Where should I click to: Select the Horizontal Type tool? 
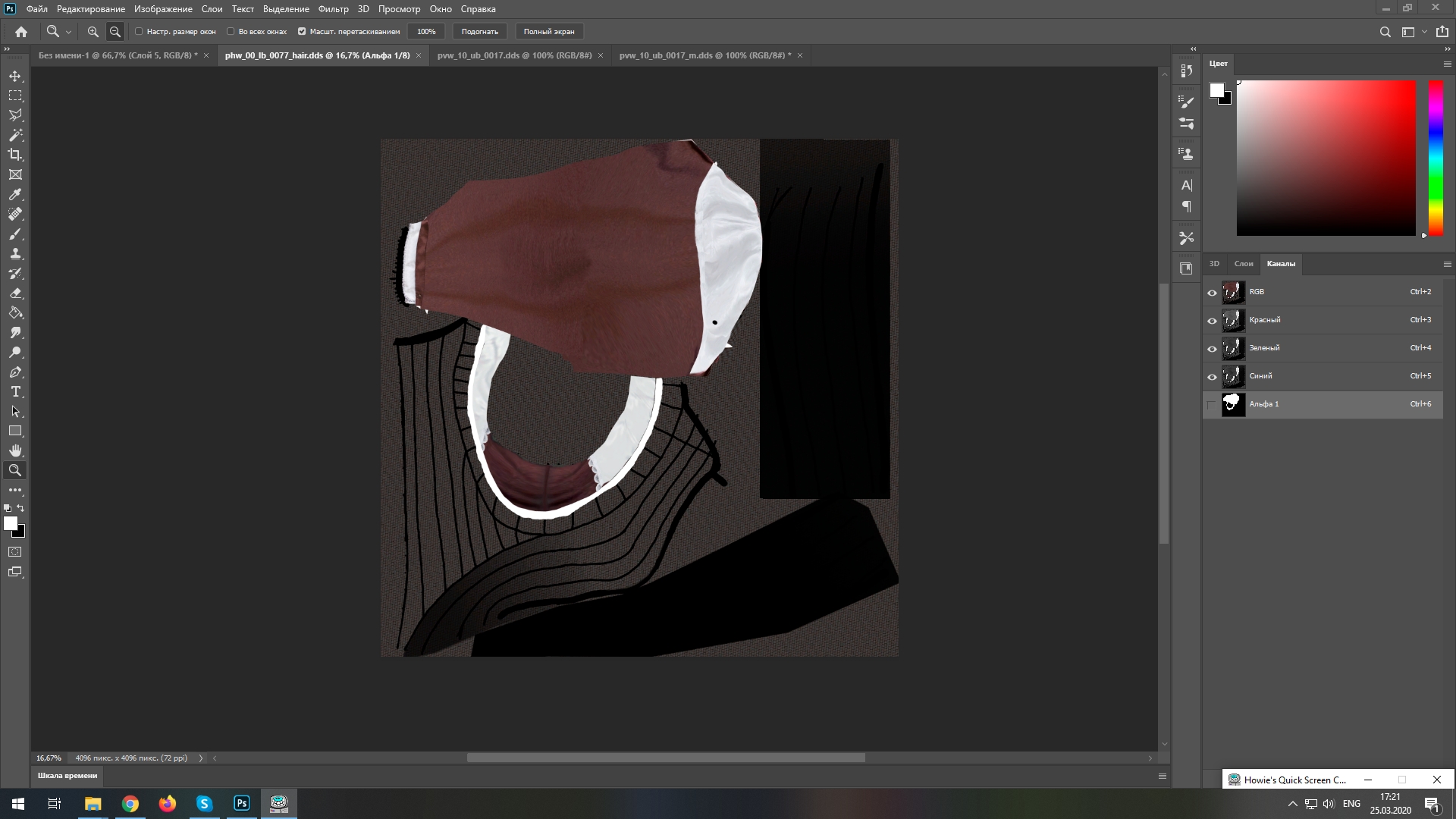[15, 391]
